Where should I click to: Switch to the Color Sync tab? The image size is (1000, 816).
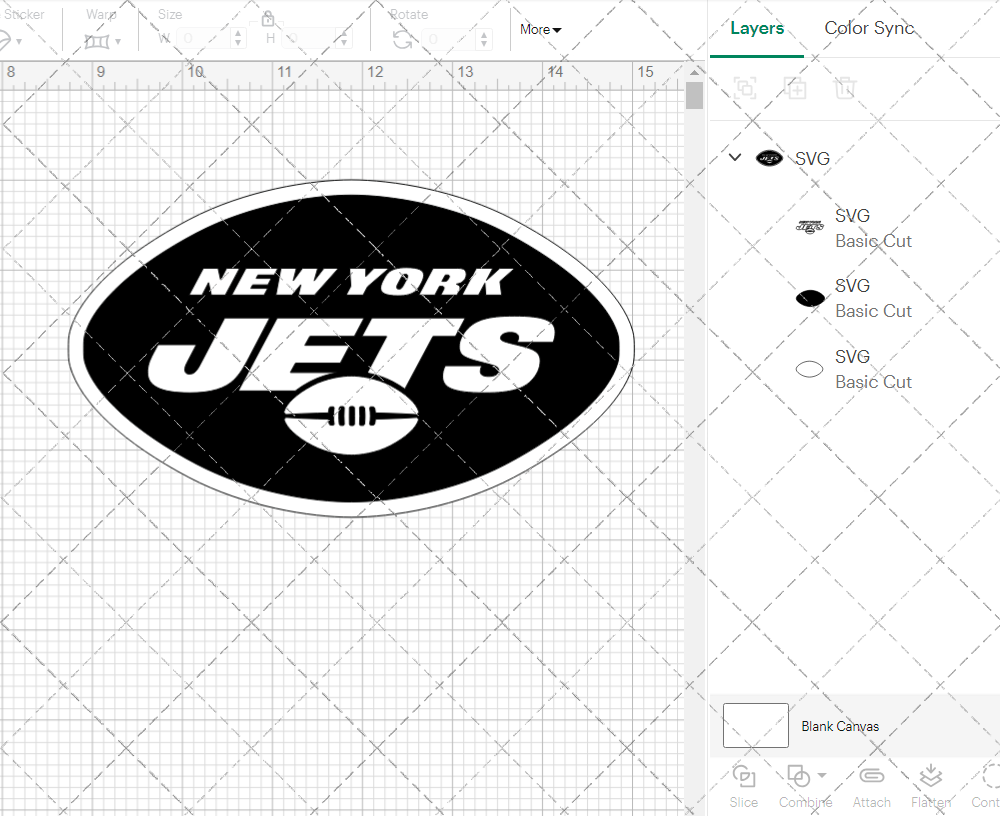(869, 28)
